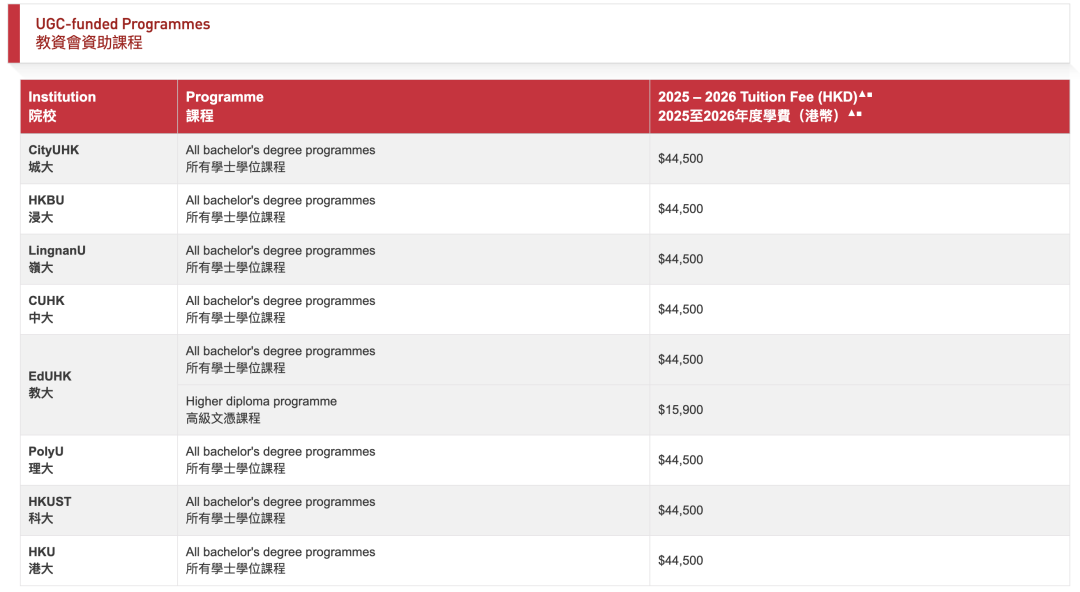The height and width of the screenshot is (592, 1080).
Task: Click the $44,500 fee in CUHK row
Action: [x=681, y=309]
